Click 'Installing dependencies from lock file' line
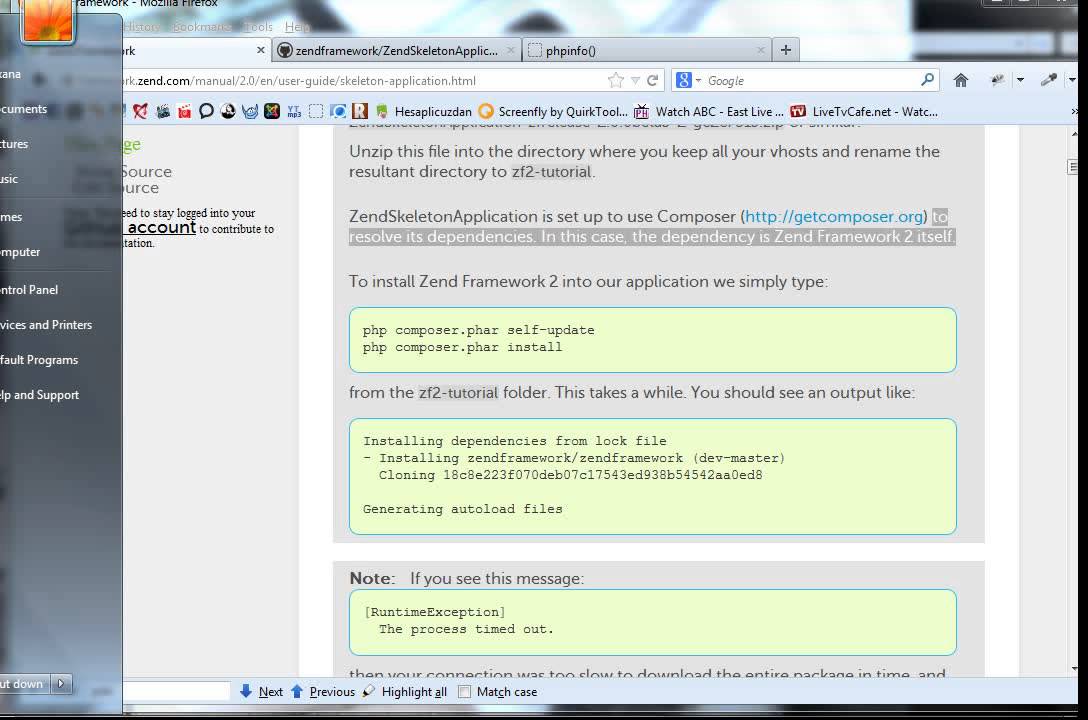This screenshot has width=1088, height=720. tap(514, 441)
